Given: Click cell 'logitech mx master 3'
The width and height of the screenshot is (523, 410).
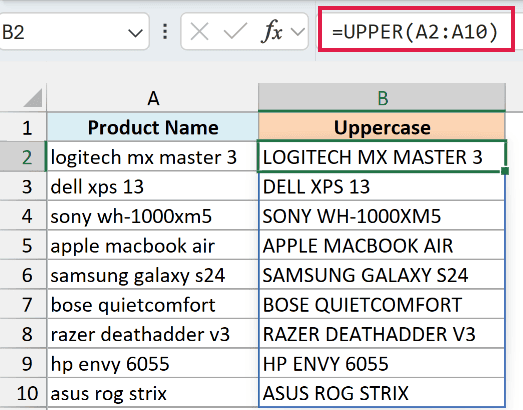Looking at the screenshot, I should pyautogui.click(x=153, y=157).
